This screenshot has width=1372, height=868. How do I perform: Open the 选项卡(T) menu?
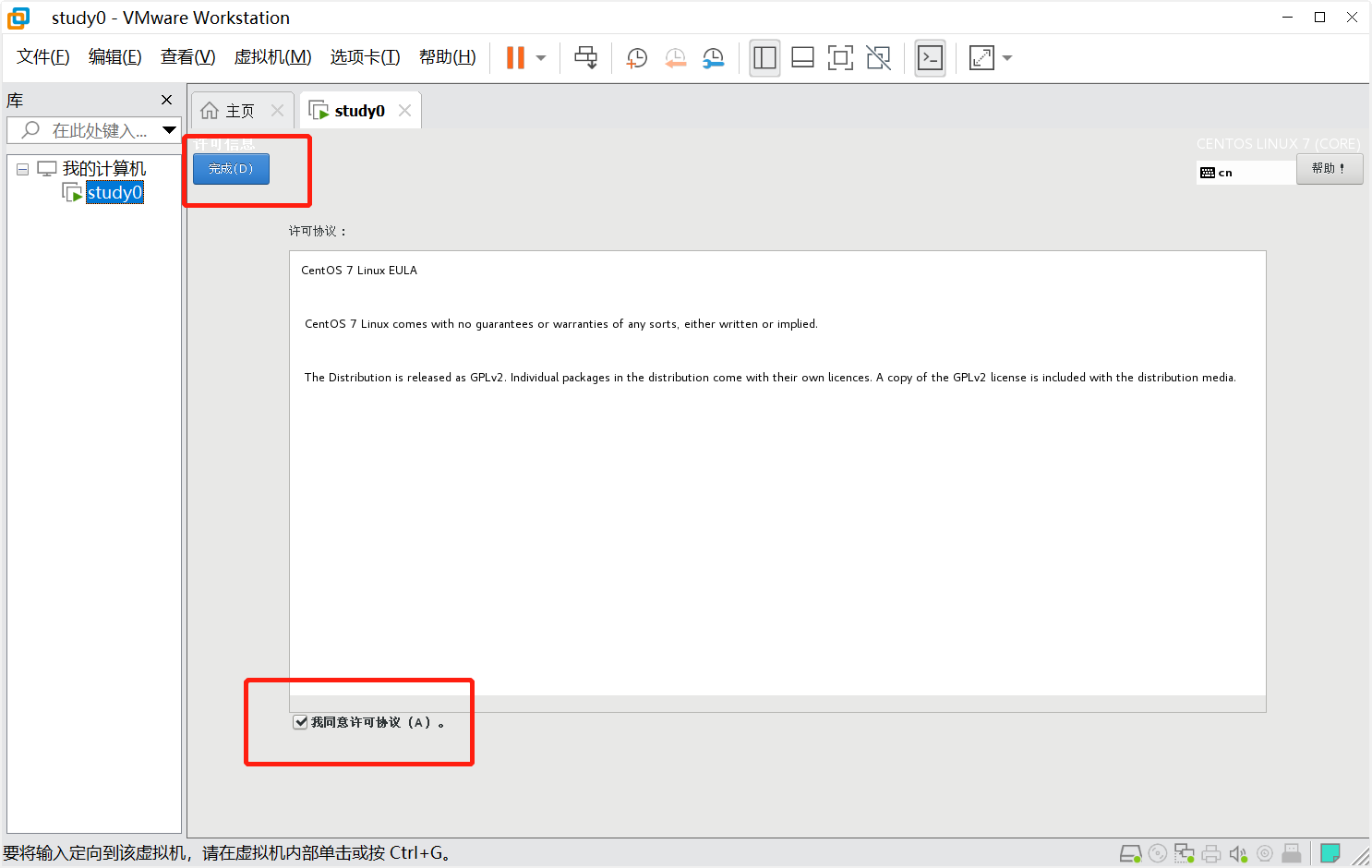tap(366, 57)
